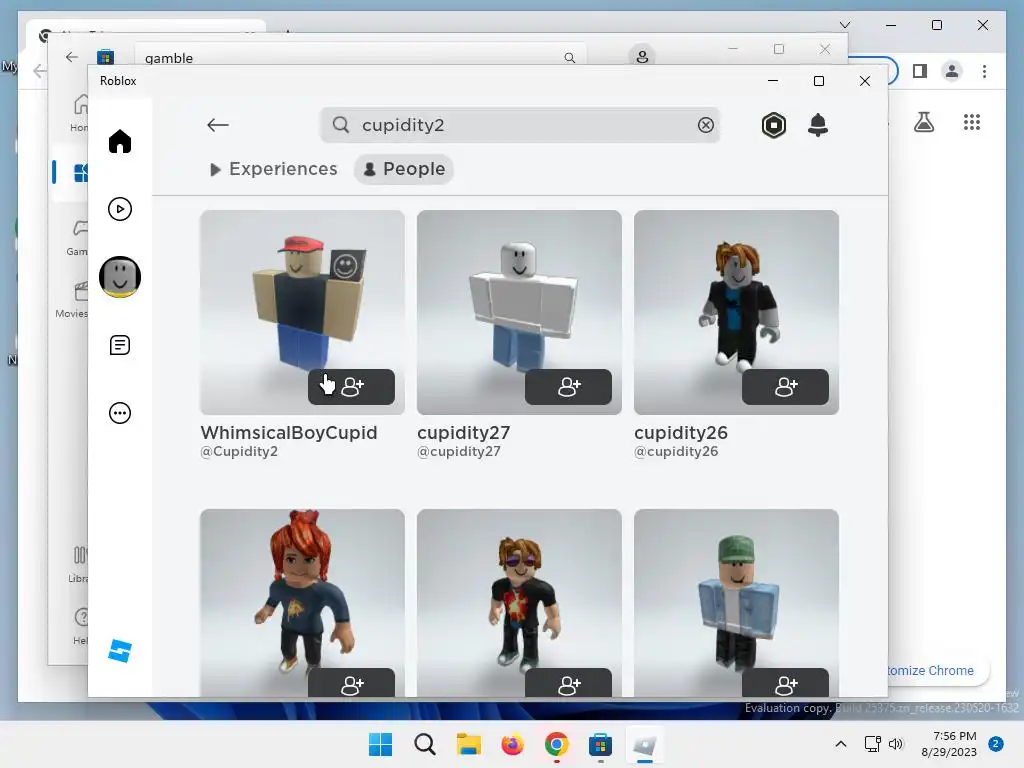Open the More options ellipsis icon
The height and width of the screenshot is (768, 1024).
(120, 413)
